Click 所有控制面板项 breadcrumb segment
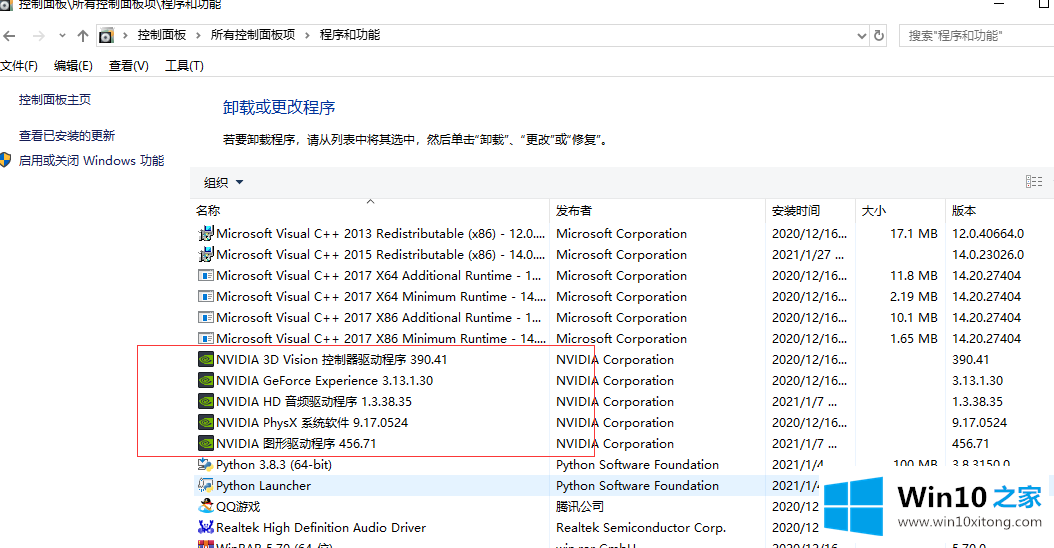The width and height of the screenshot is (1054, 548). click(253, 35)
